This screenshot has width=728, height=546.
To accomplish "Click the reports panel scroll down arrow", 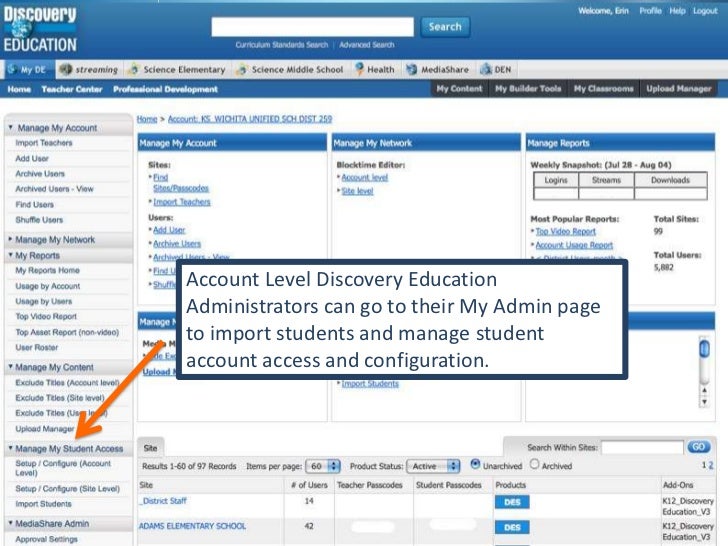I will (704, 402).
